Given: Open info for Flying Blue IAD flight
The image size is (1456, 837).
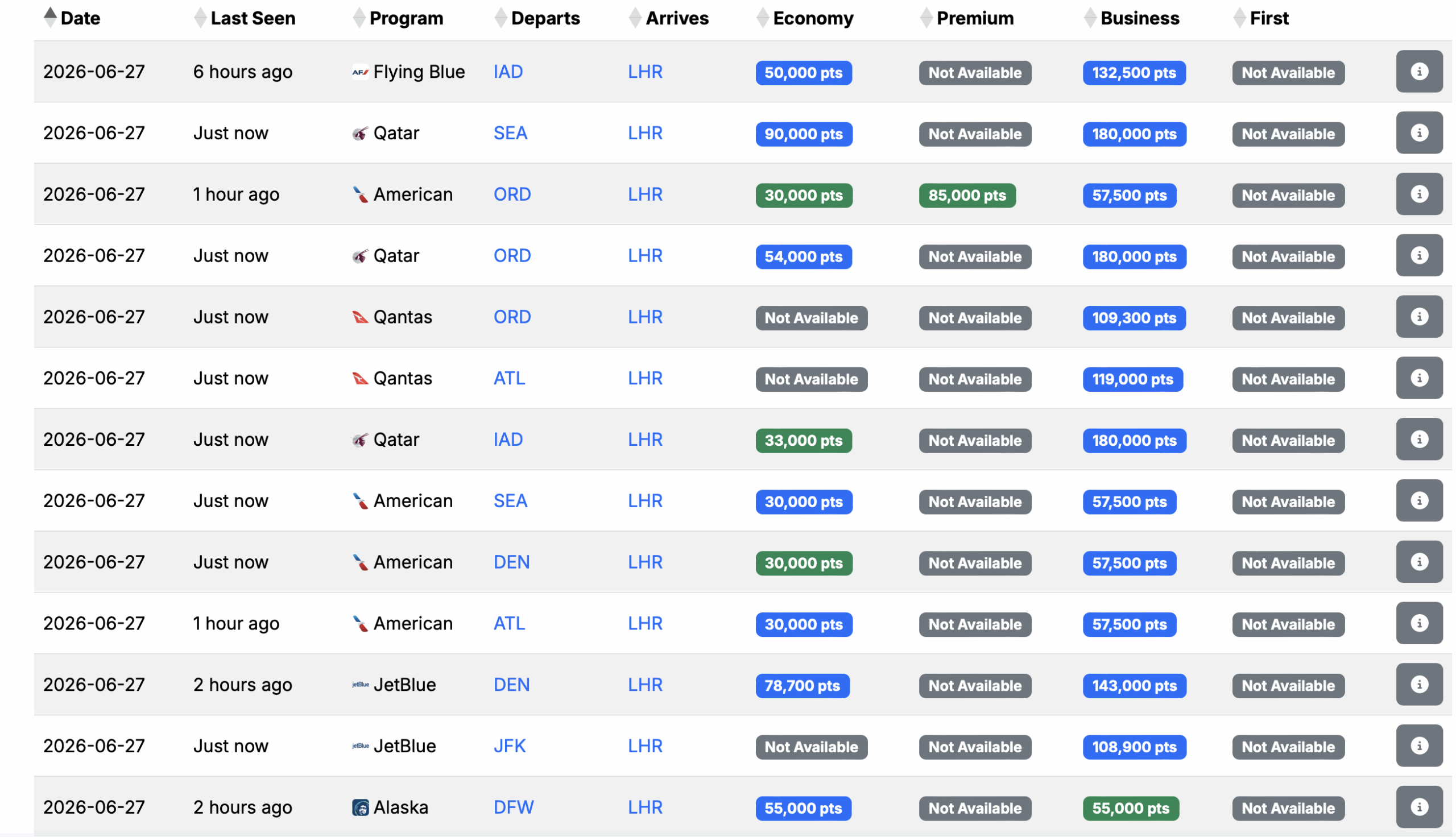Looking at the screenshot, I should (1418, 72).
